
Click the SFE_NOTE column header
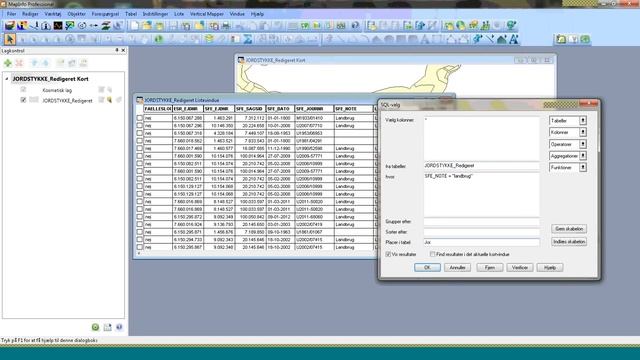(353, 109)
